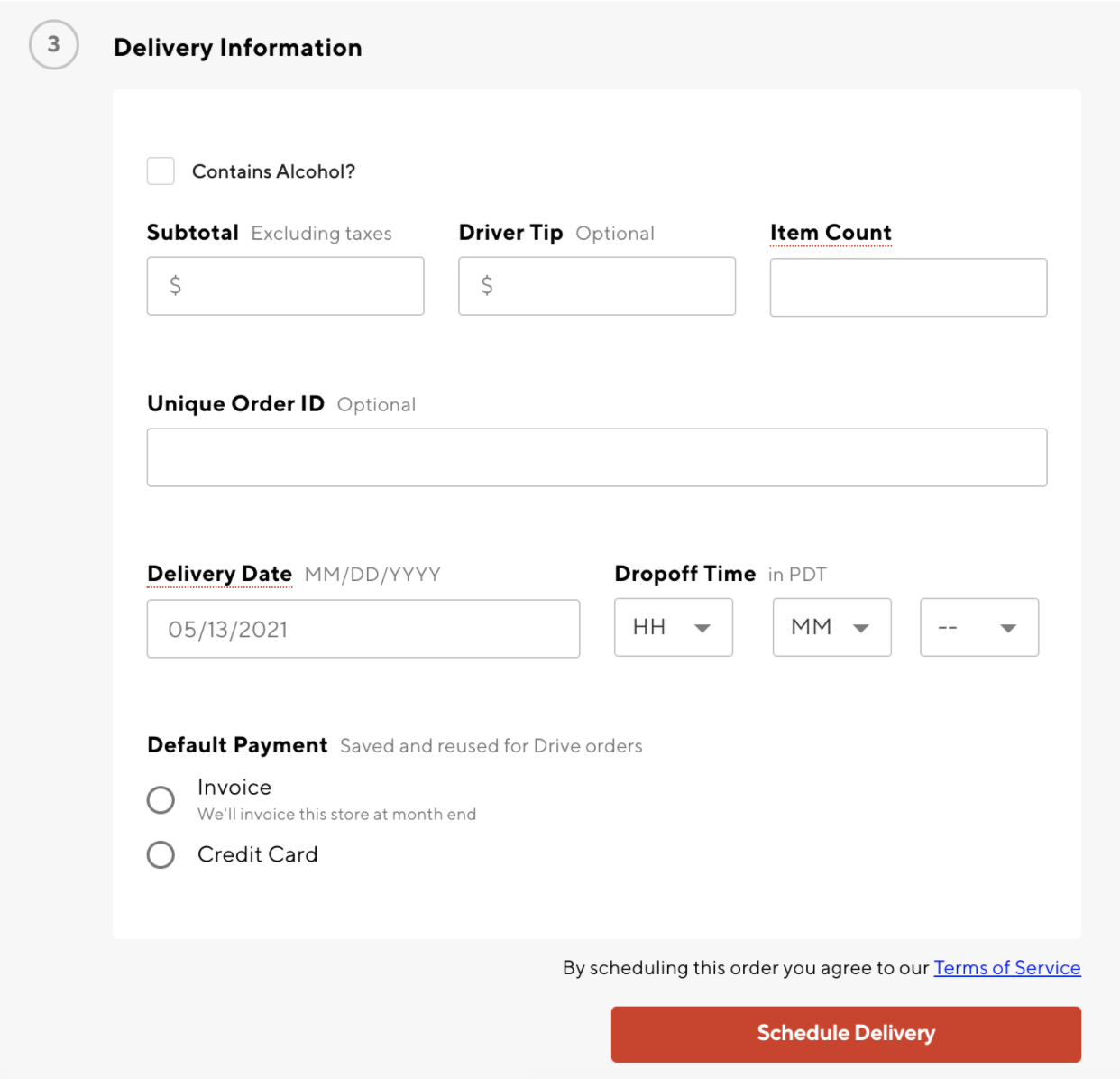
Task: Click the Driver Tip field
Action: tap(596, 286)
